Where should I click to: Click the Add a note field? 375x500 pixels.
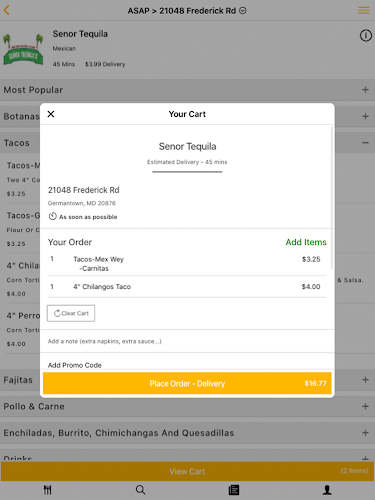(x=187, y=341)
